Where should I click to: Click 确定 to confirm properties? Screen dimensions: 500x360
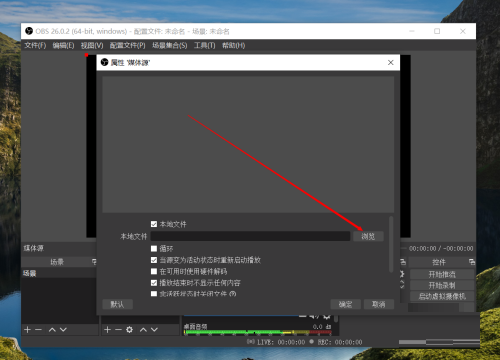pos(345,304)
